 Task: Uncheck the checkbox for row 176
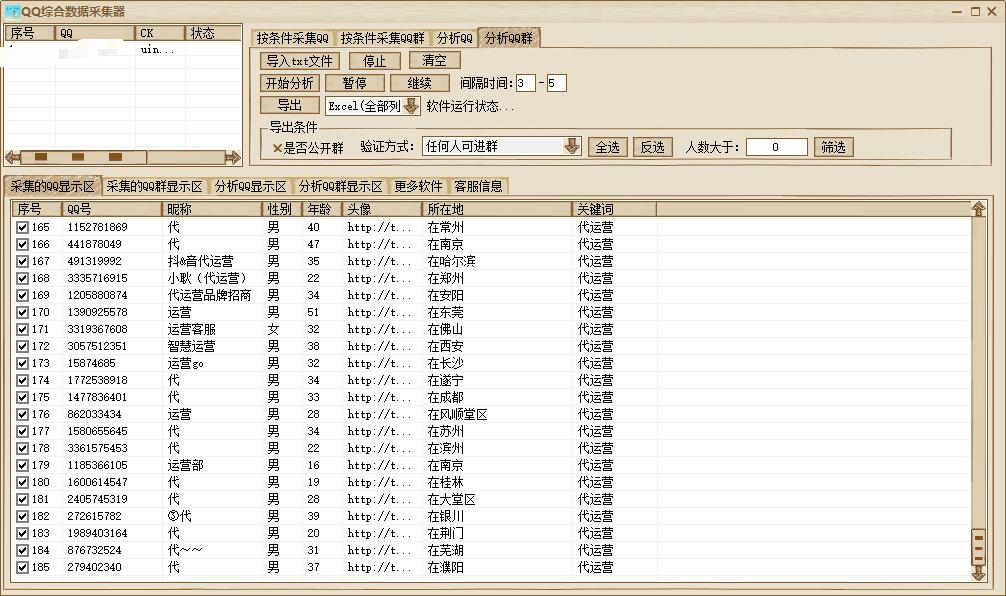22,414
